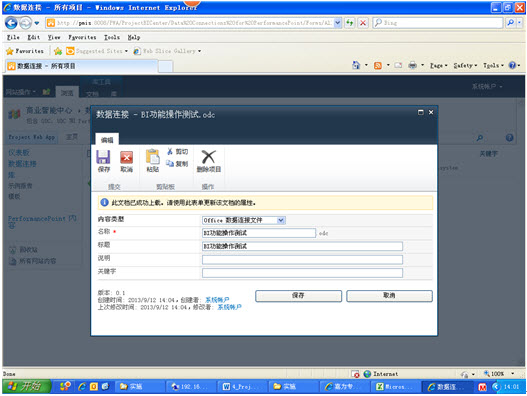The image size is (527, 396).
Task: Click the Add to Favorites Bar icon
Action: coord(58,51)
